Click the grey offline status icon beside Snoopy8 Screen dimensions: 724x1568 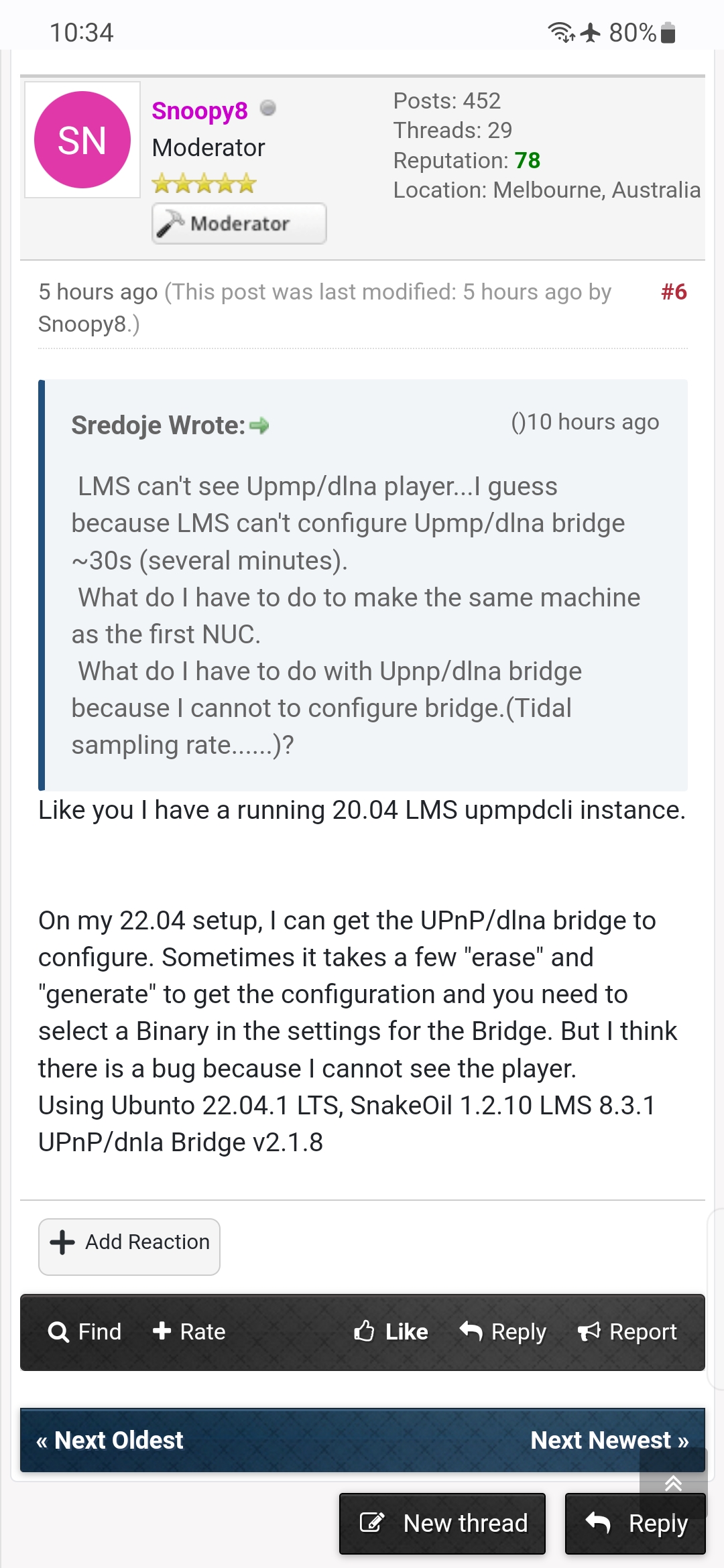(x=268, y=108)
